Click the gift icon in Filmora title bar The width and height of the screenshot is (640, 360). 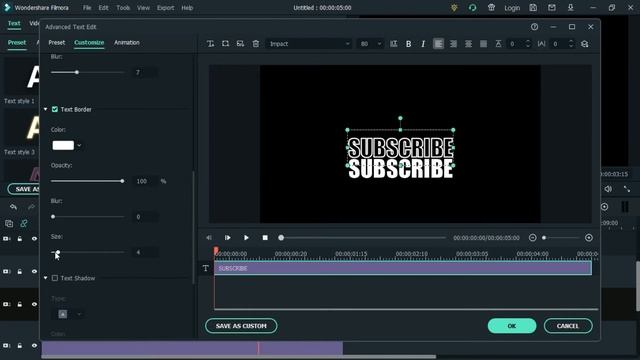[x=491, y=8]
